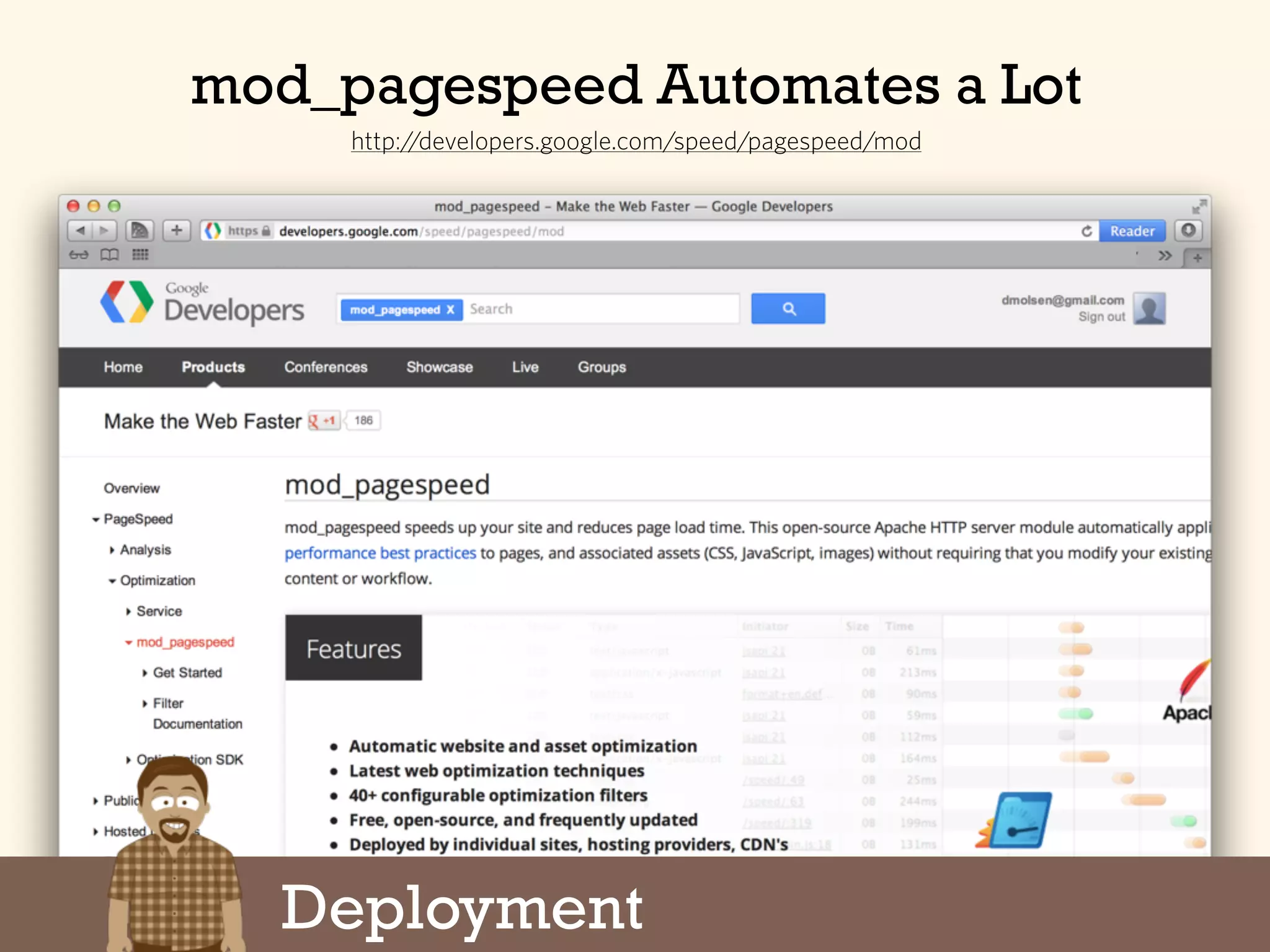This screenshot has width=1270, height=952.
Task: Enter full screen with window arrows icon
Action: click(x=1199, y=206)
